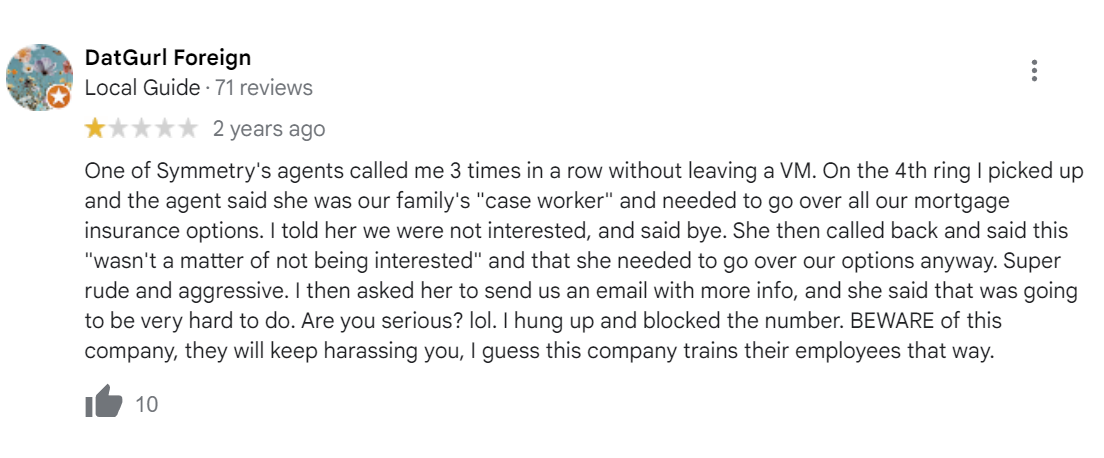Like the review using the thumbs-up icon
Image resolution: width=1104 pixels, height=458 pixels.
coord(104,401)
